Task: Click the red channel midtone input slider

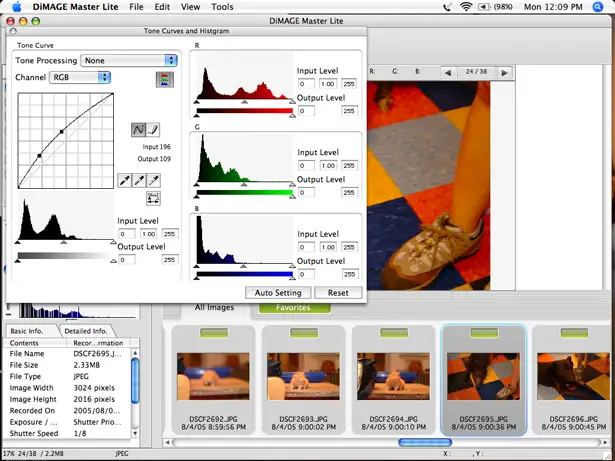Action: [244, 102]
